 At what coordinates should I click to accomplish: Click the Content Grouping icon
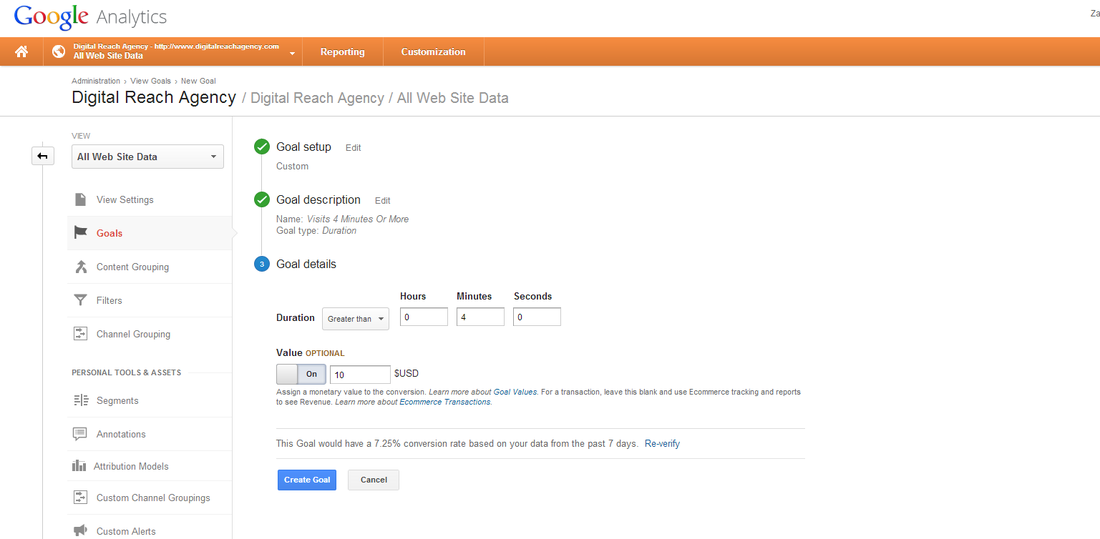(x=81, y=267)
